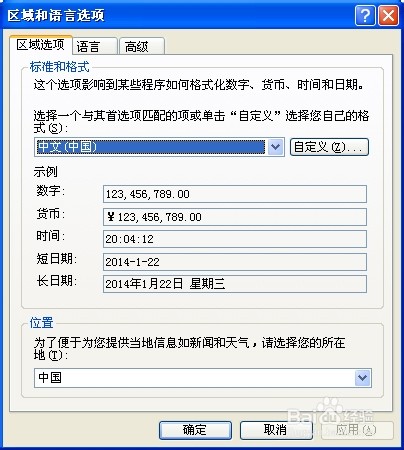Click the 取消 cancel button
The image size is (404, 450).
coord(276,430)
